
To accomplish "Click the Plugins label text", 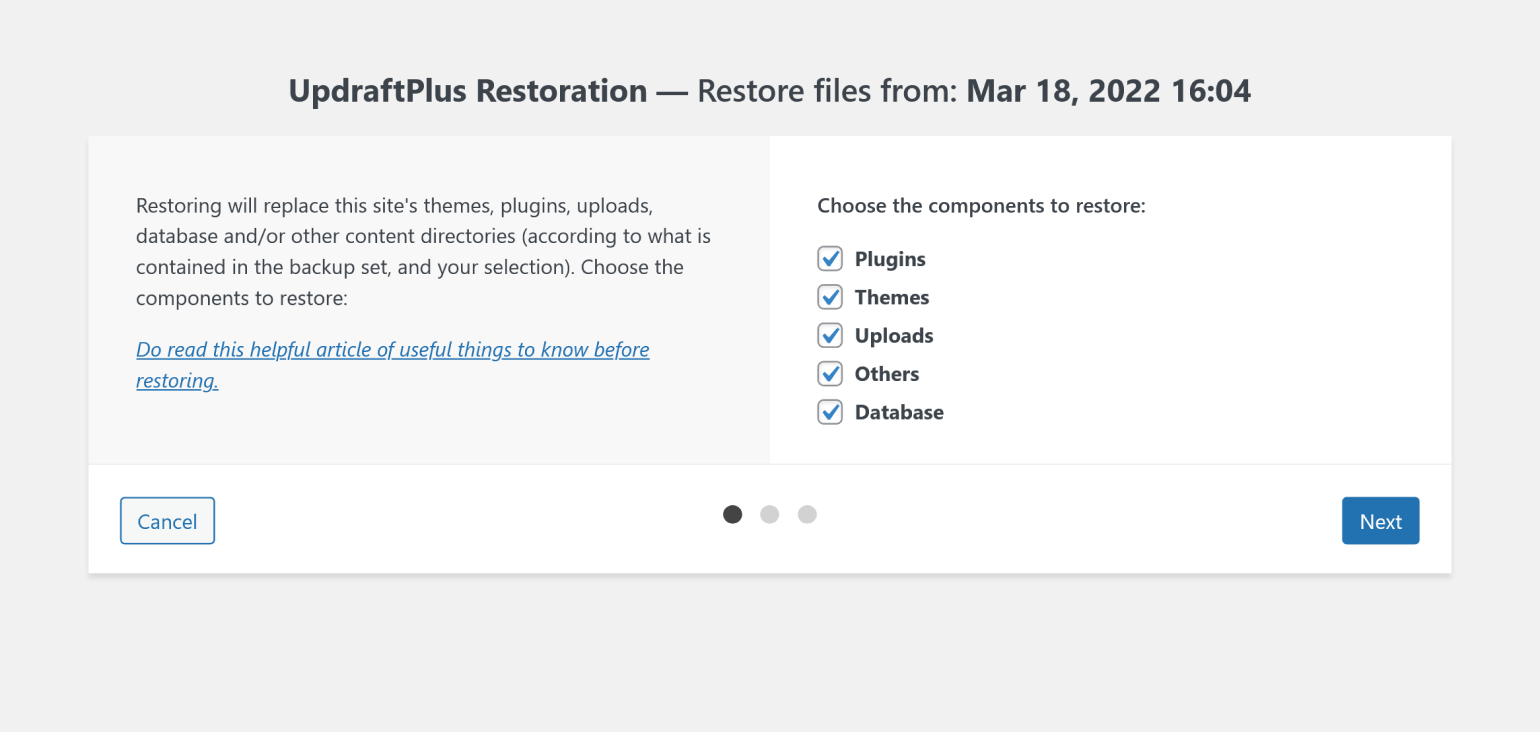I will 890,259.
